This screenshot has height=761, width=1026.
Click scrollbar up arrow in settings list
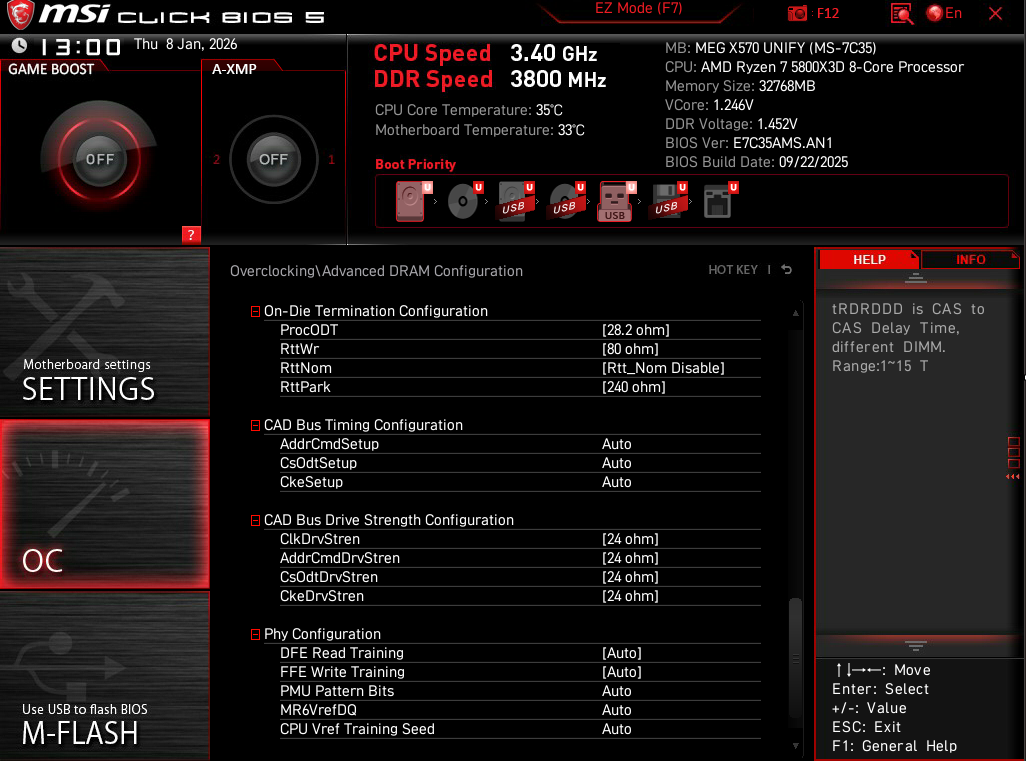point(795,313)
